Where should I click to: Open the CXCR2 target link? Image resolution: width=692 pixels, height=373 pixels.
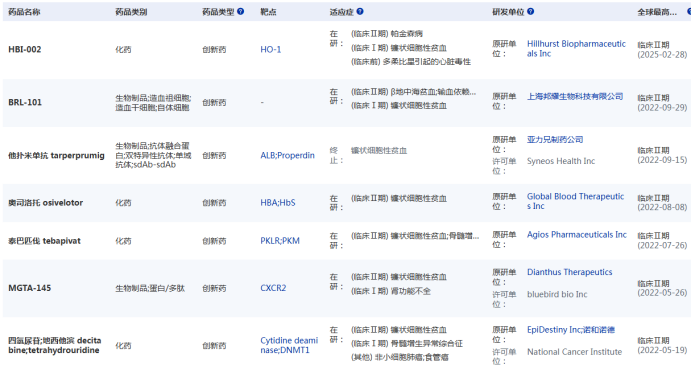coord(273,288)
